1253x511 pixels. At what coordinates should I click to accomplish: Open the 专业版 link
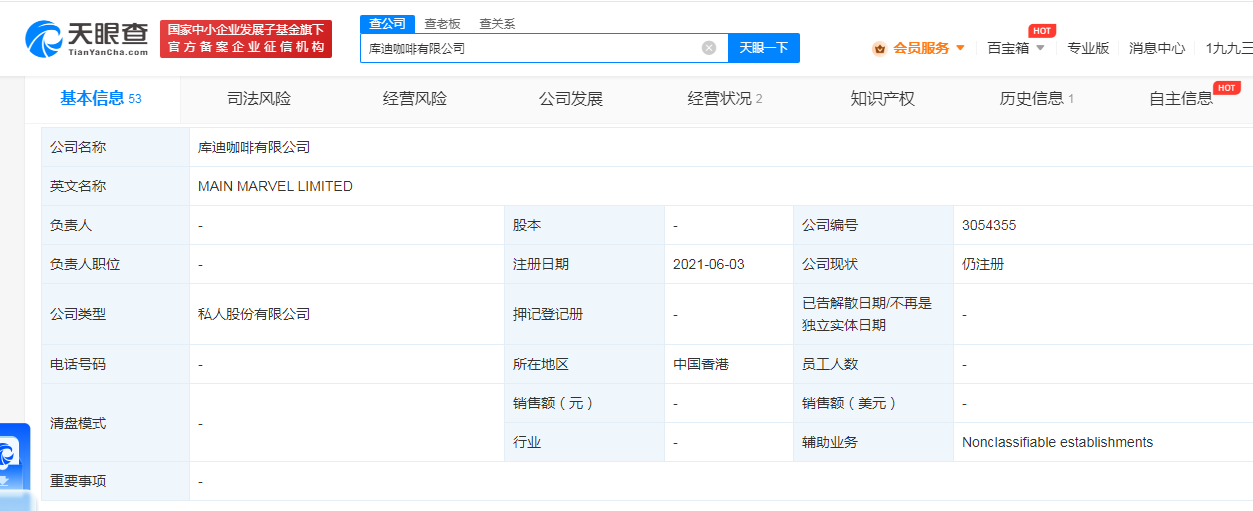click(x=1088, y=48)
